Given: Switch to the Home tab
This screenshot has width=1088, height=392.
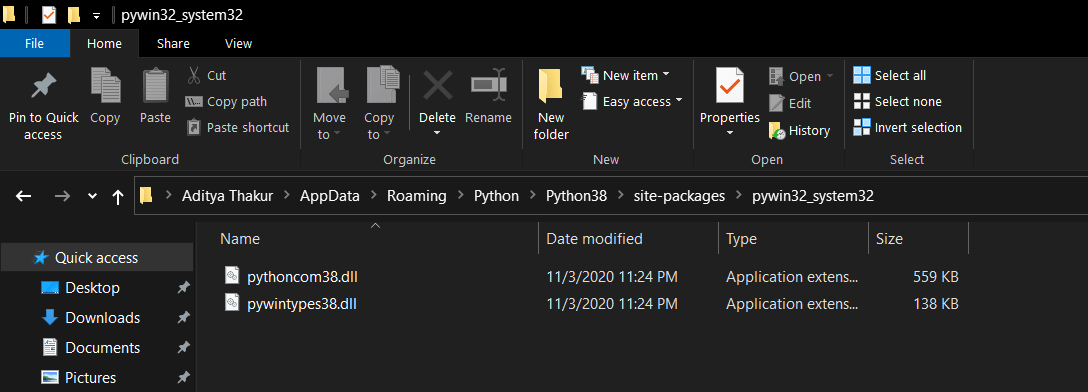Looking at the screenshot, I should pos(104,43).
